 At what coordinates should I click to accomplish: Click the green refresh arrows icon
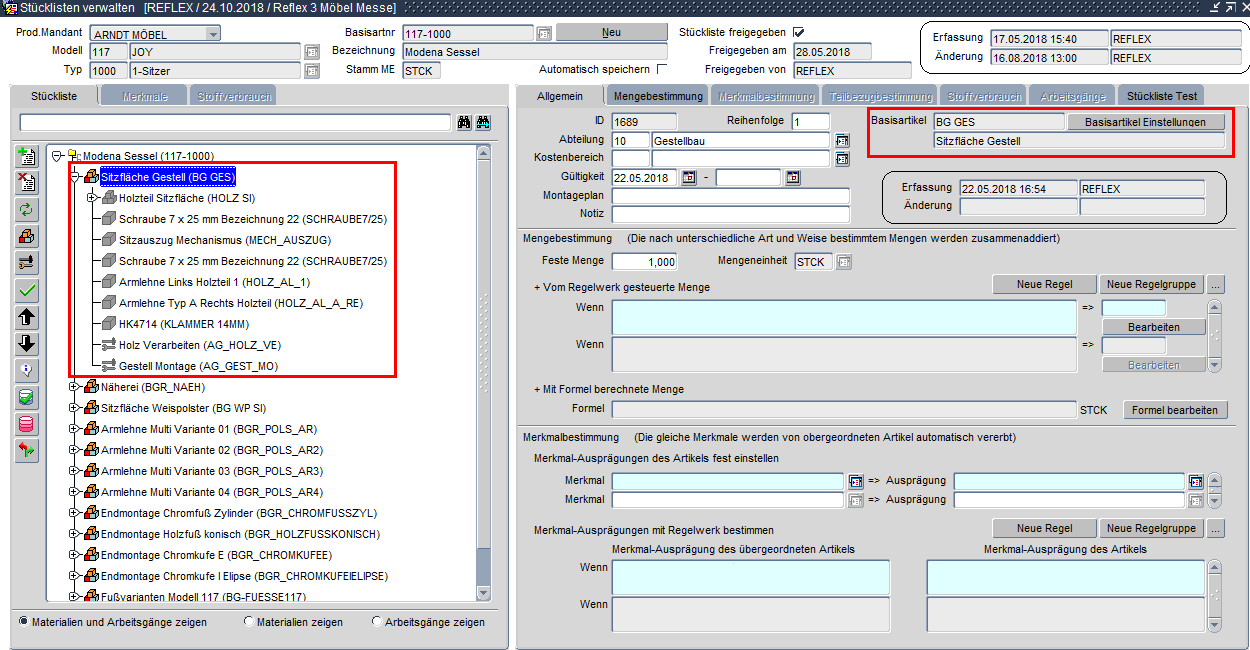coord(28,210)
